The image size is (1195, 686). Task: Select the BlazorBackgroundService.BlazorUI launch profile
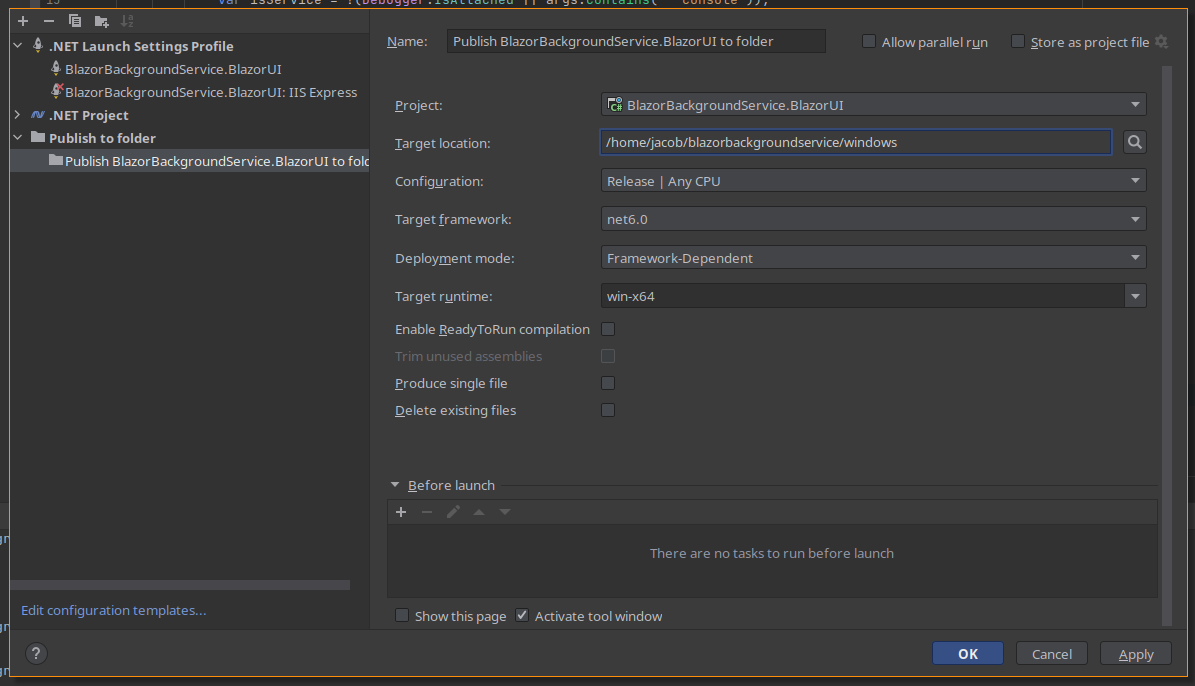173,69
